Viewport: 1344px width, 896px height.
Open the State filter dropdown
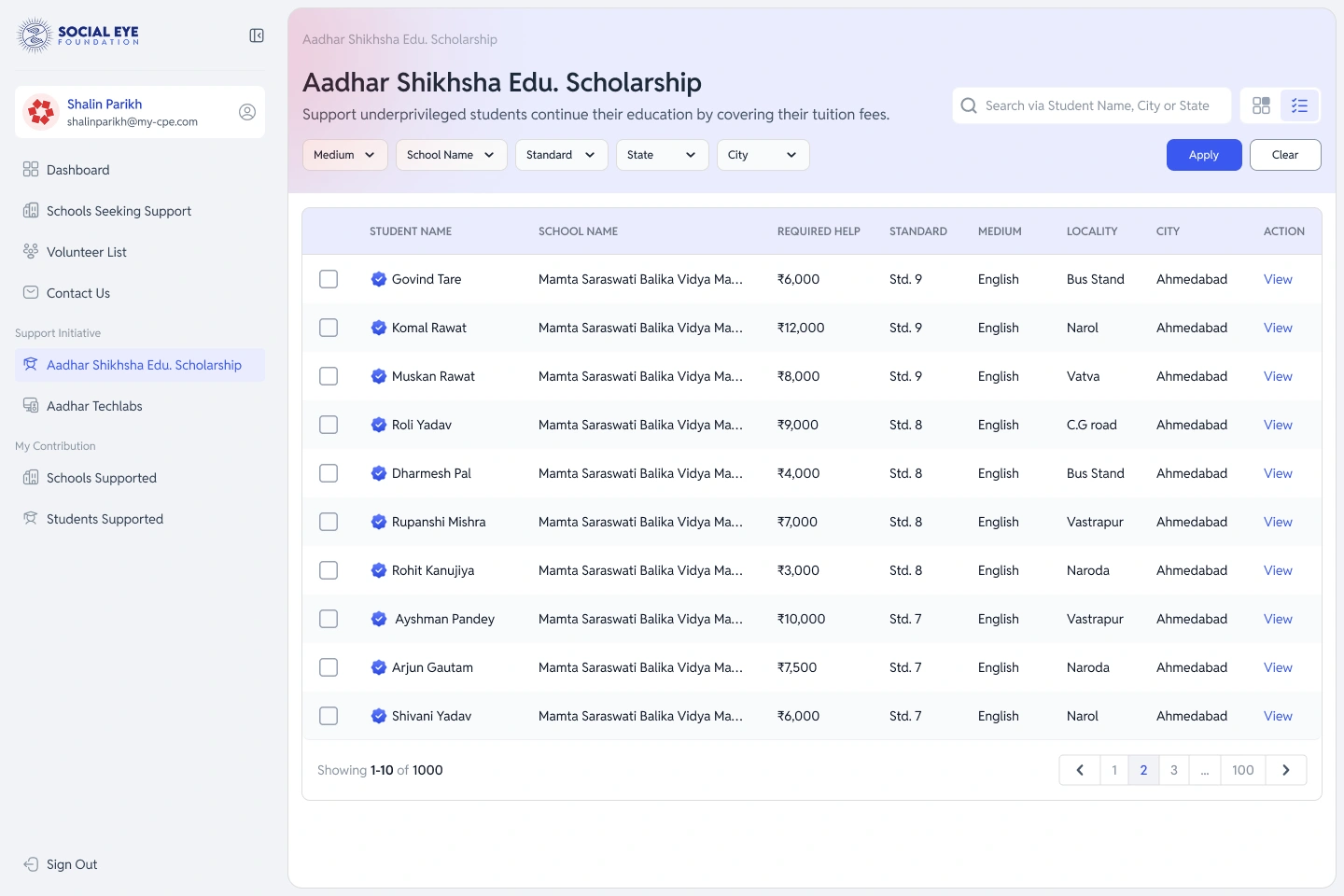pyautogui.click(x=663, y=155)
